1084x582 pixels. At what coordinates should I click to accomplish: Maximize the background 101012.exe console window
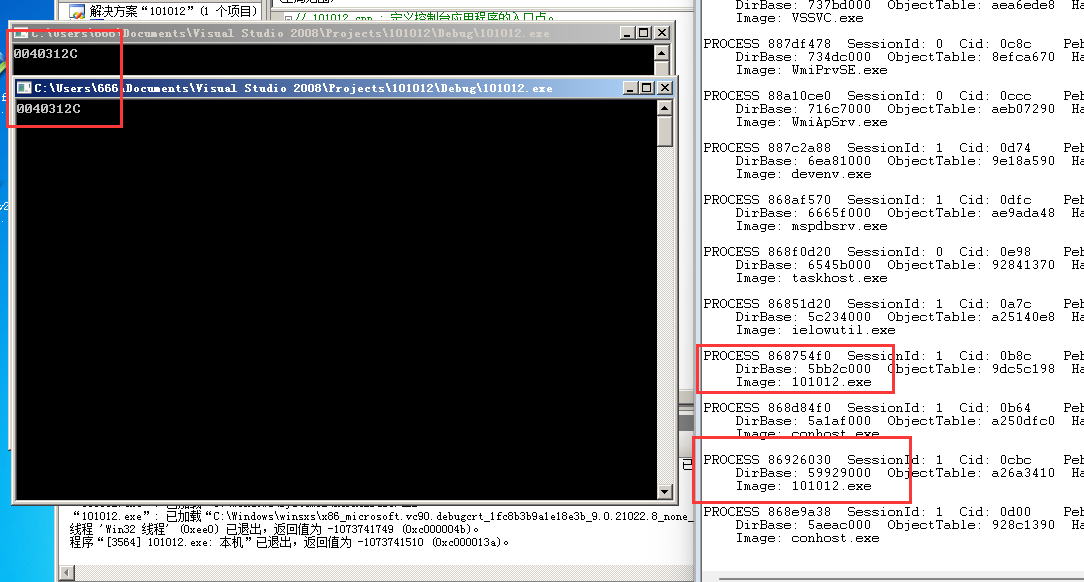(x=641, y=33)
